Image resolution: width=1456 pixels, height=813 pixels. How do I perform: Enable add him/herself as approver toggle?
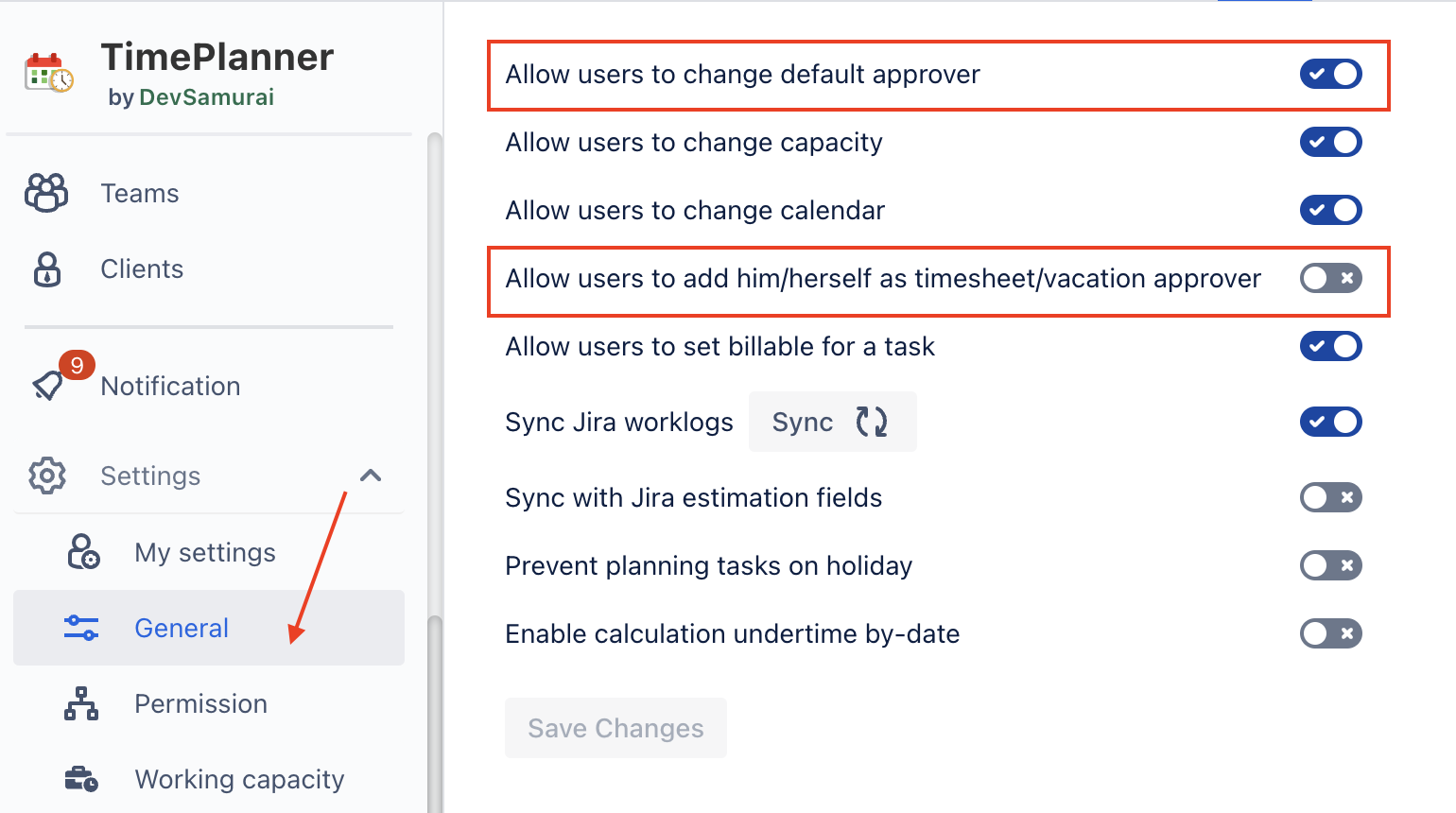1330,278
